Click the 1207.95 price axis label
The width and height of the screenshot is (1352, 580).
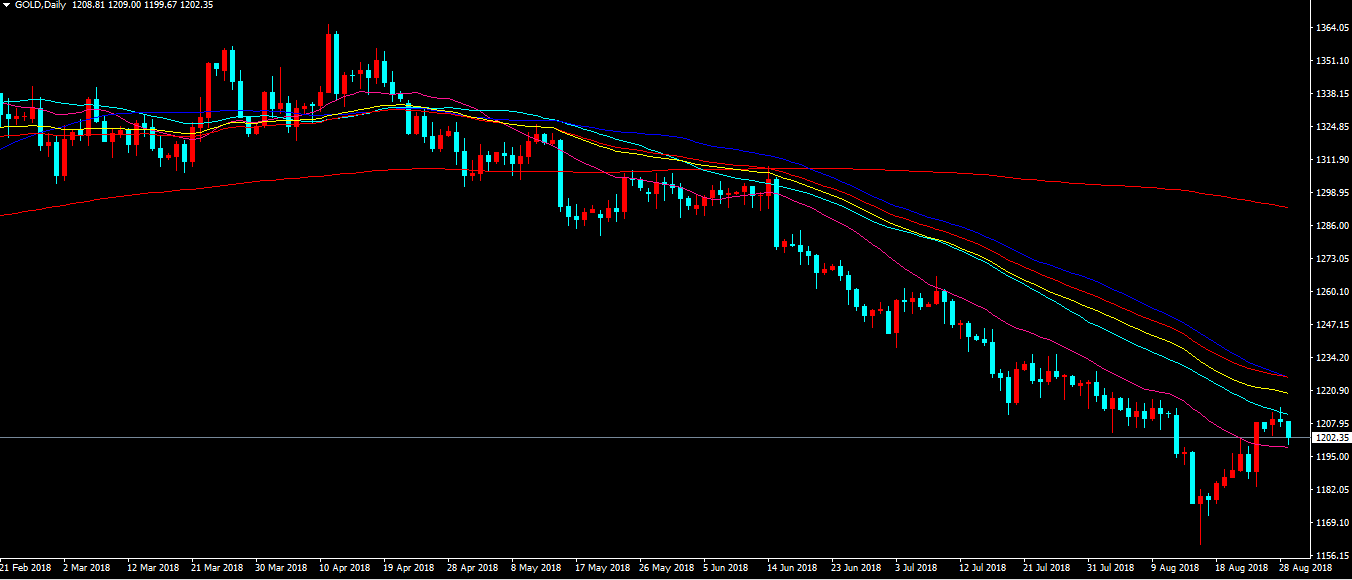point(1335,424)
